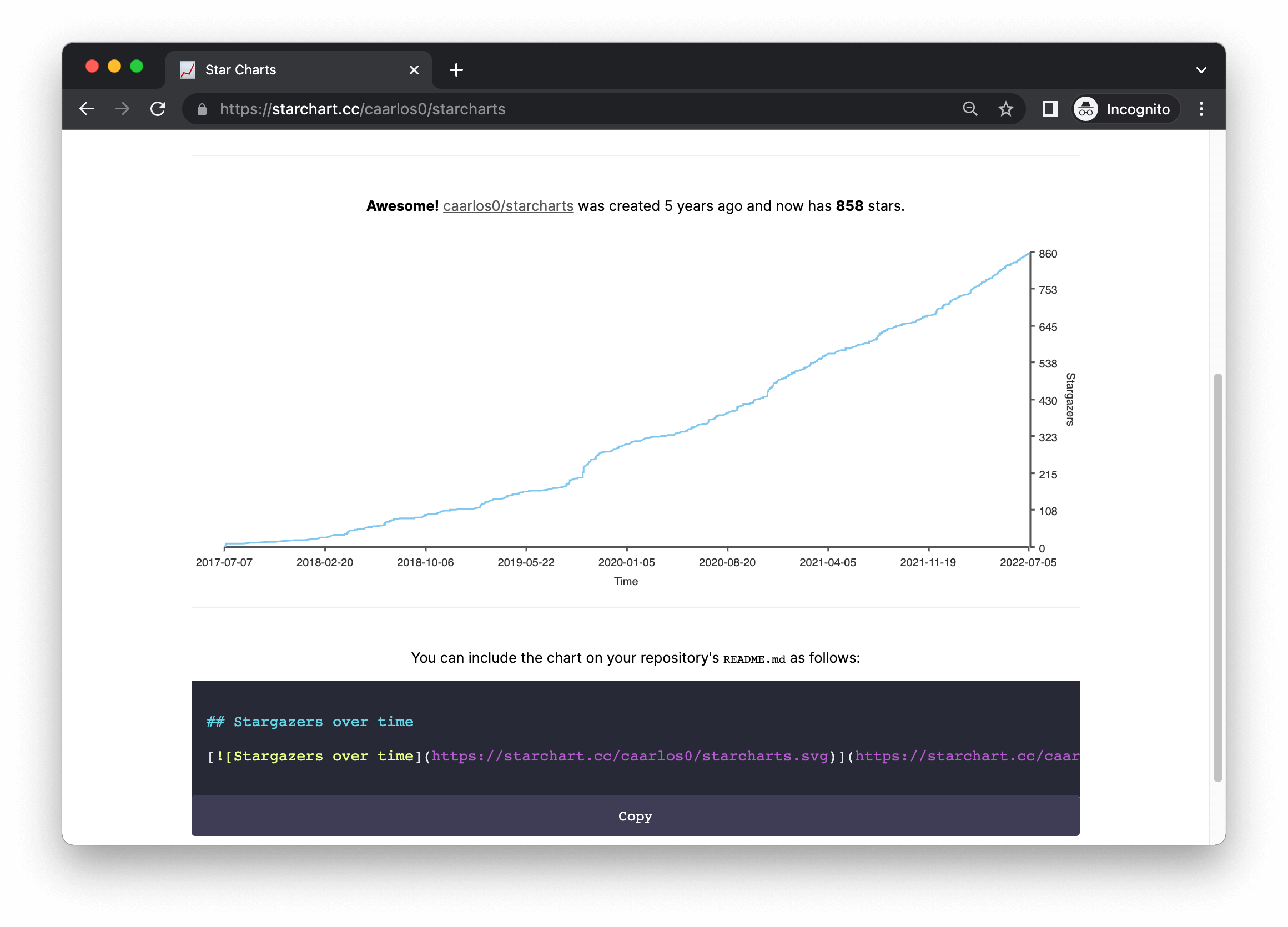Reload the Star Charts page

[x=158, y=109]
